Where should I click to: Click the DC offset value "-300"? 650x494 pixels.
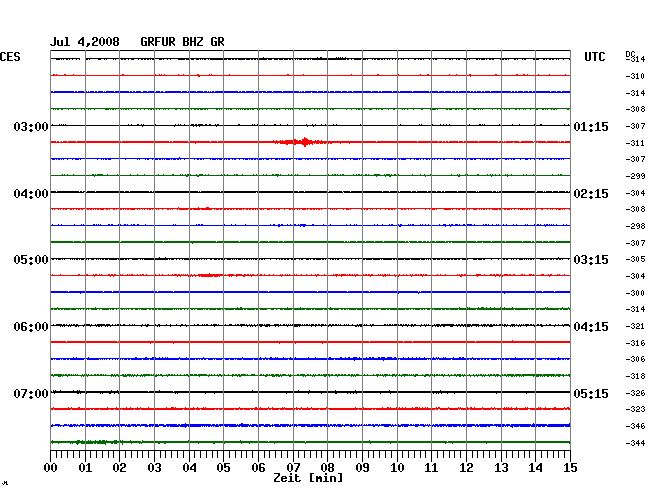tap(635, 293)
